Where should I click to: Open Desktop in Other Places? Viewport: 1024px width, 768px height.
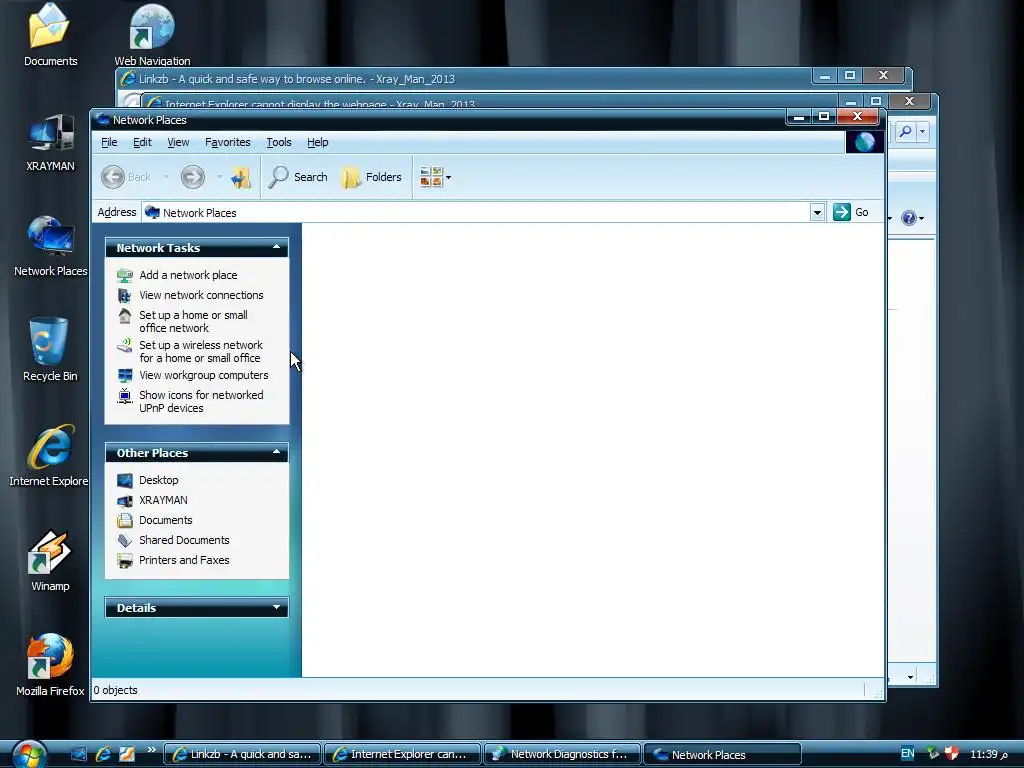(x=159, y=480)
